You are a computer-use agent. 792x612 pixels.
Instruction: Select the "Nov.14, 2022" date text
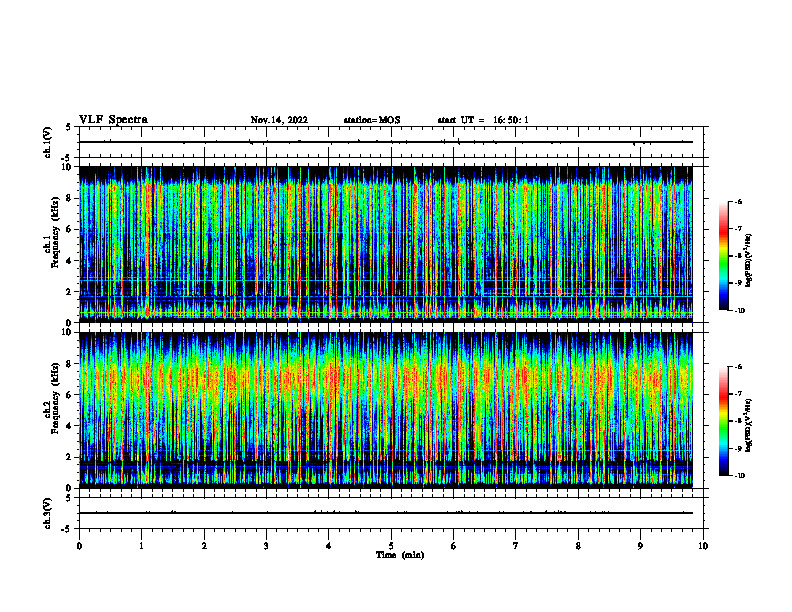tap(279, 120)
